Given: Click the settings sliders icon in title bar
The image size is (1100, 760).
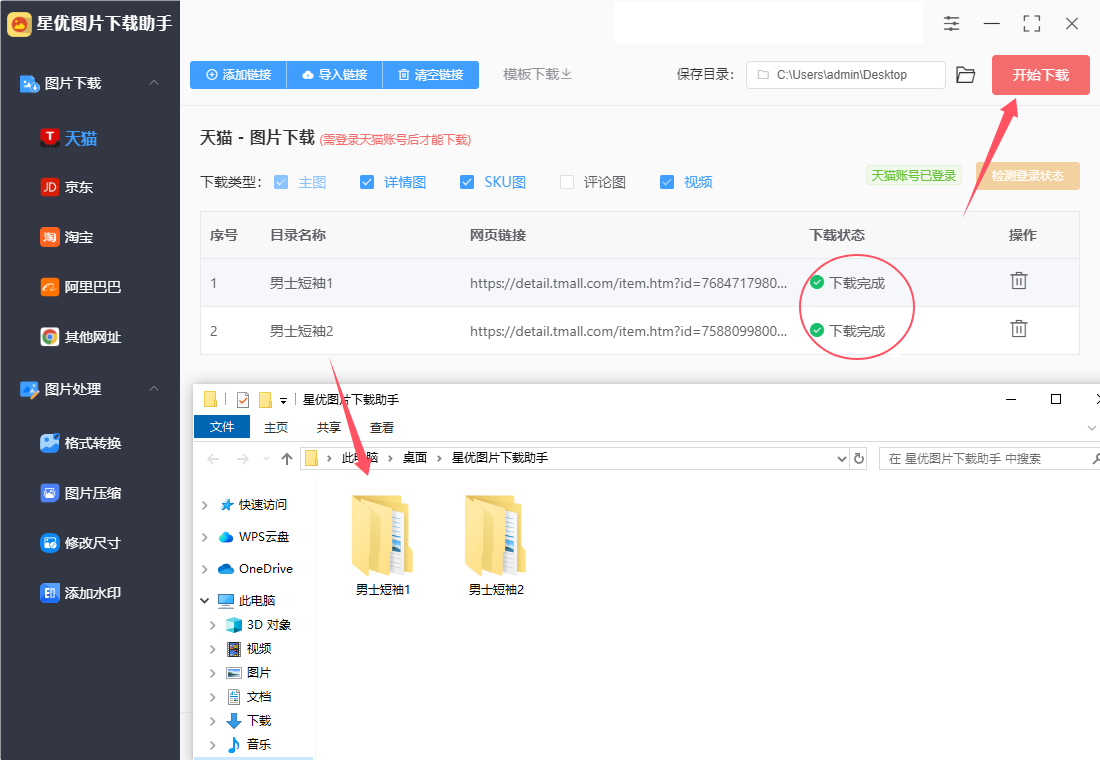Looking at the screenshot, I should [951, 23].
